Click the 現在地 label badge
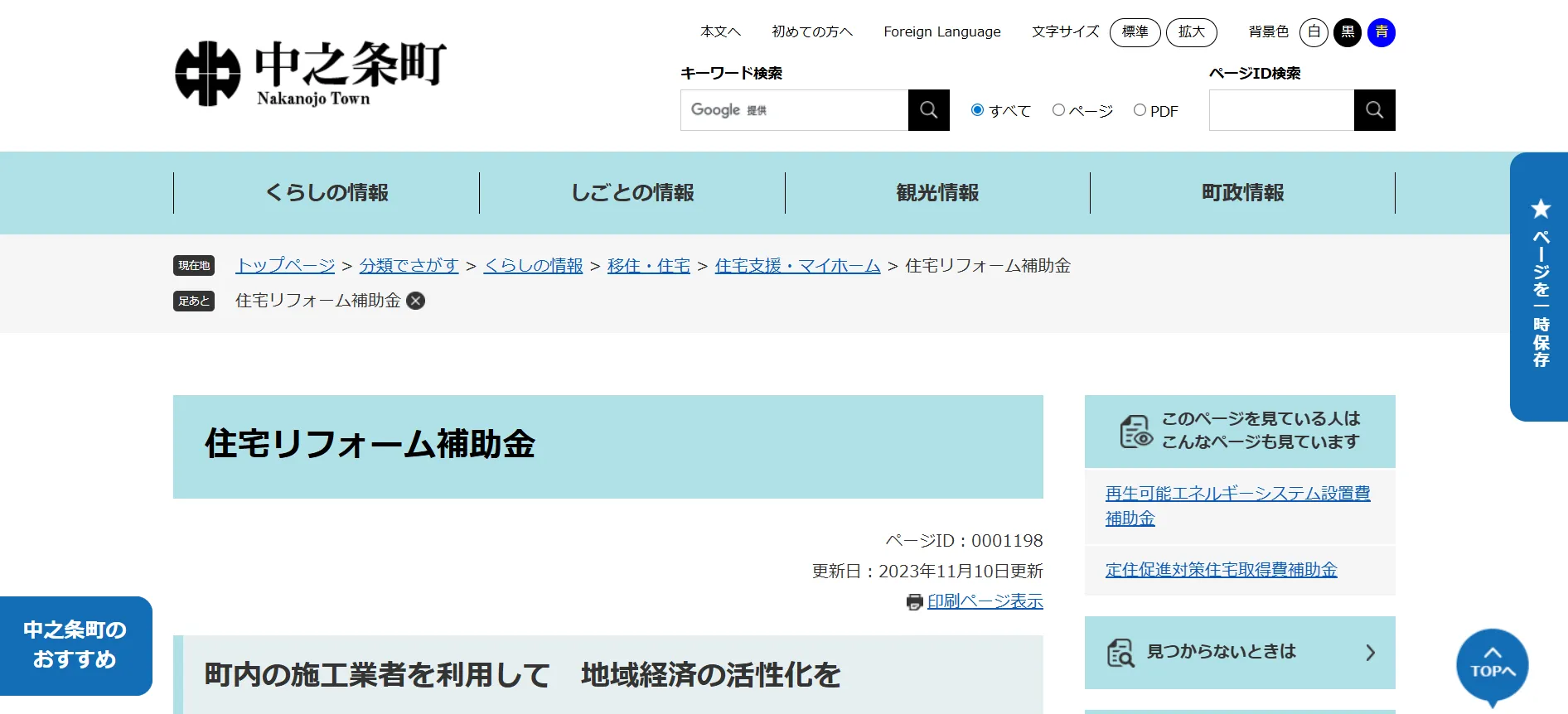 (194, 265)
